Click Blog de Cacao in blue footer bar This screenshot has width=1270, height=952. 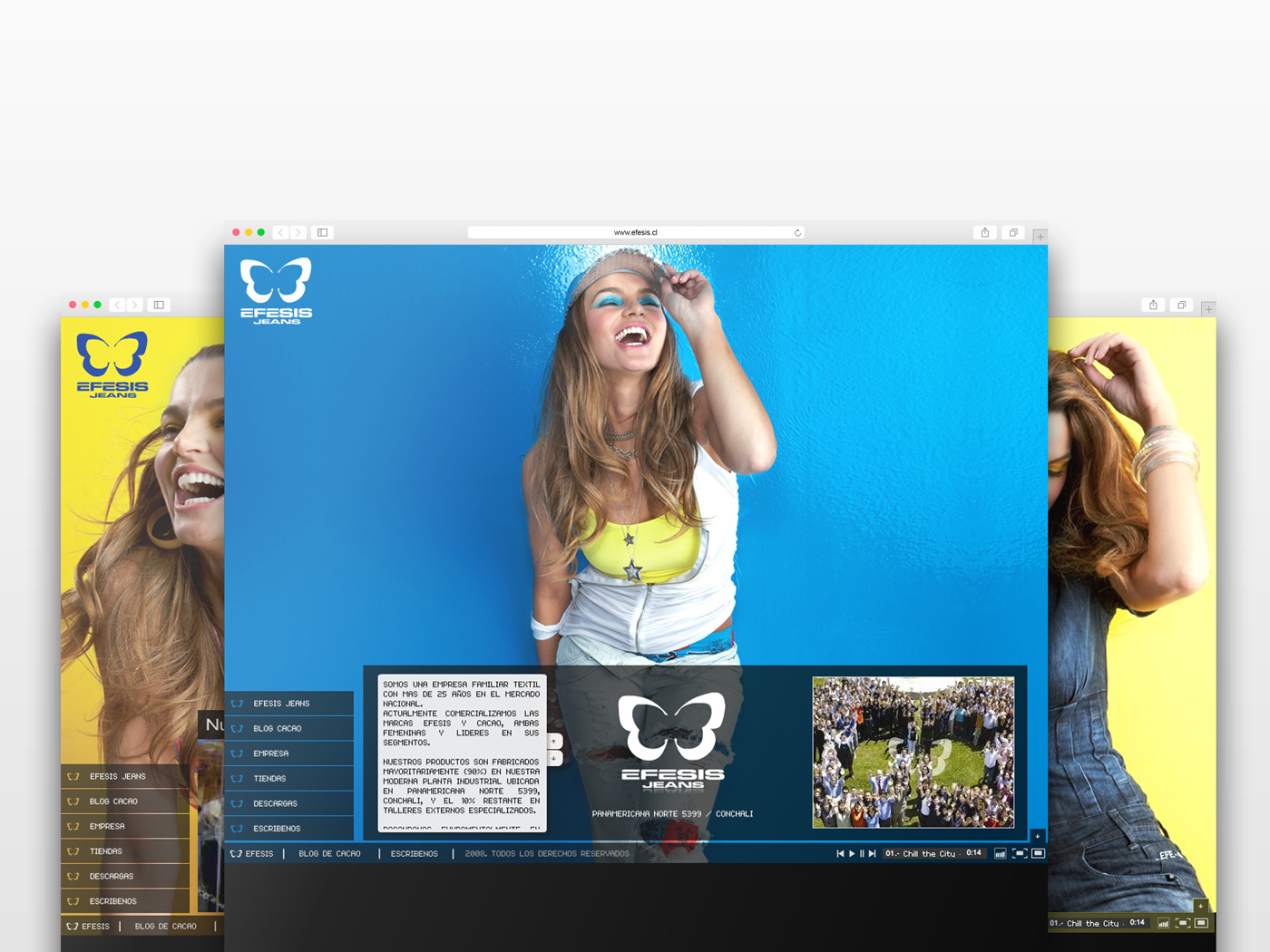[329, 854]
